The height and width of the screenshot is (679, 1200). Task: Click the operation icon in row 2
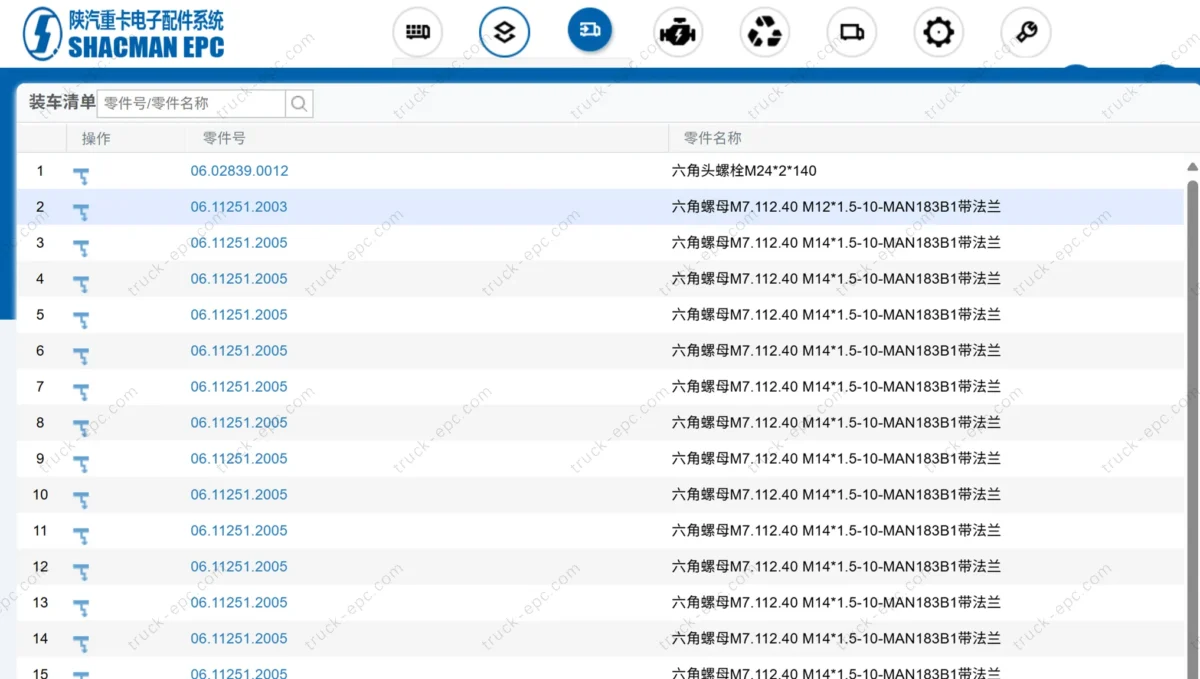click(x=81, y=212)
